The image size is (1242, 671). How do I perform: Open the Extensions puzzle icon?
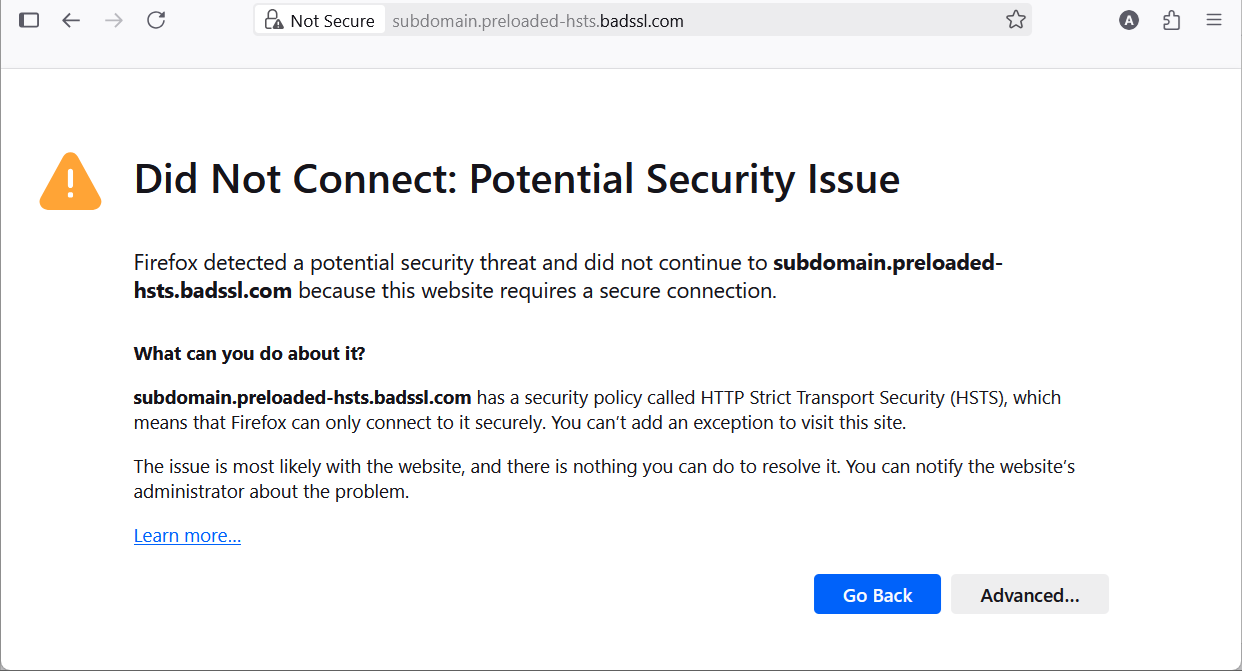(x=1172, y=20)
